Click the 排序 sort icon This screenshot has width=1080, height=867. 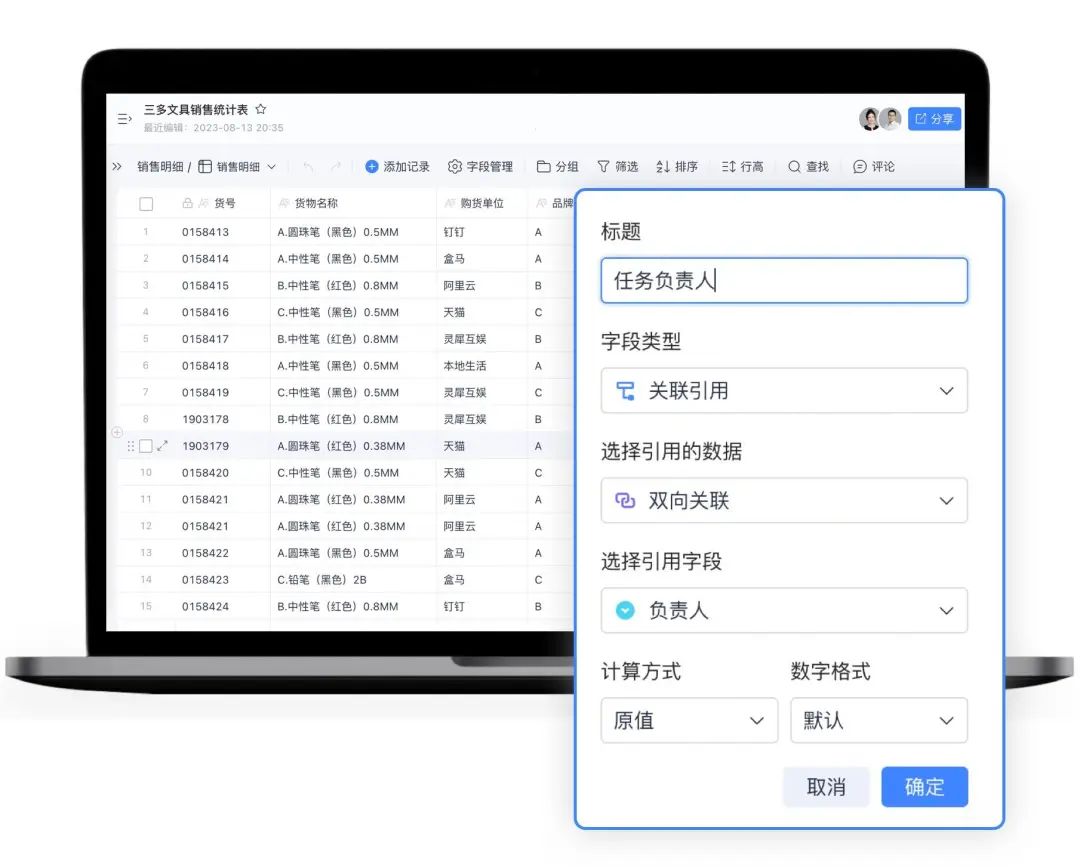pyautogui.click(x=663, y=167)
